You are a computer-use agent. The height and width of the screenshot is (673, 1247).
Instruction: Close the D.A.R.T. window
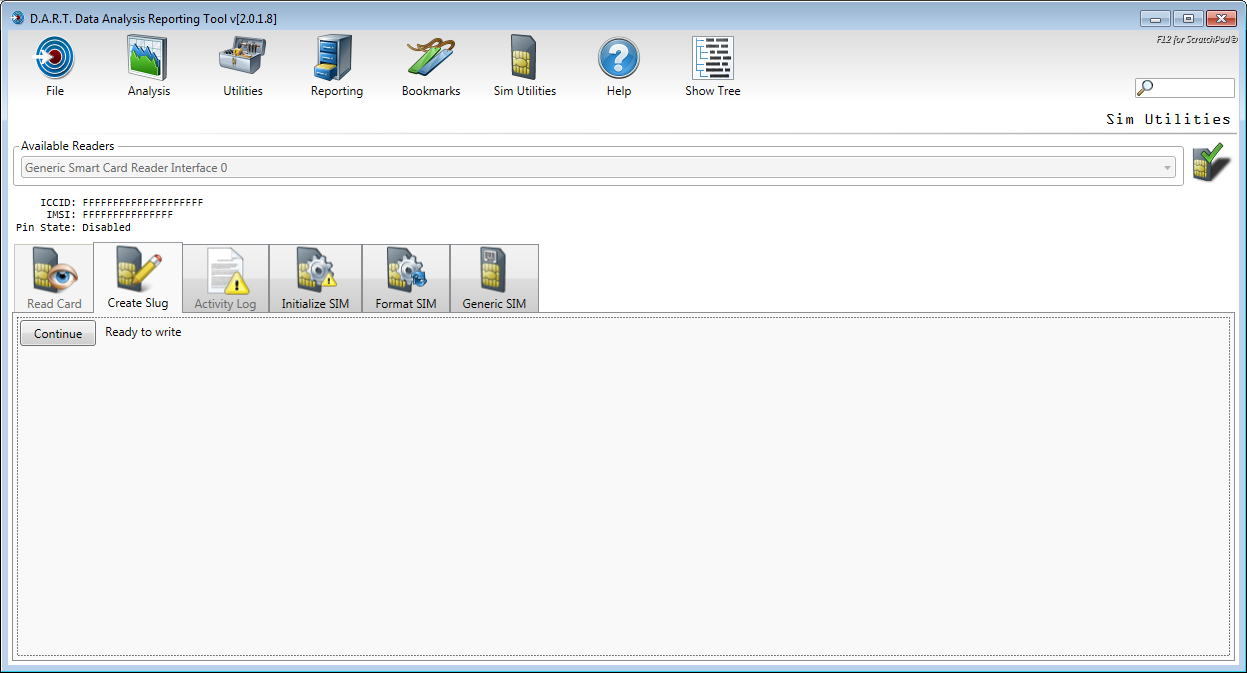[x=1221, y=18]
